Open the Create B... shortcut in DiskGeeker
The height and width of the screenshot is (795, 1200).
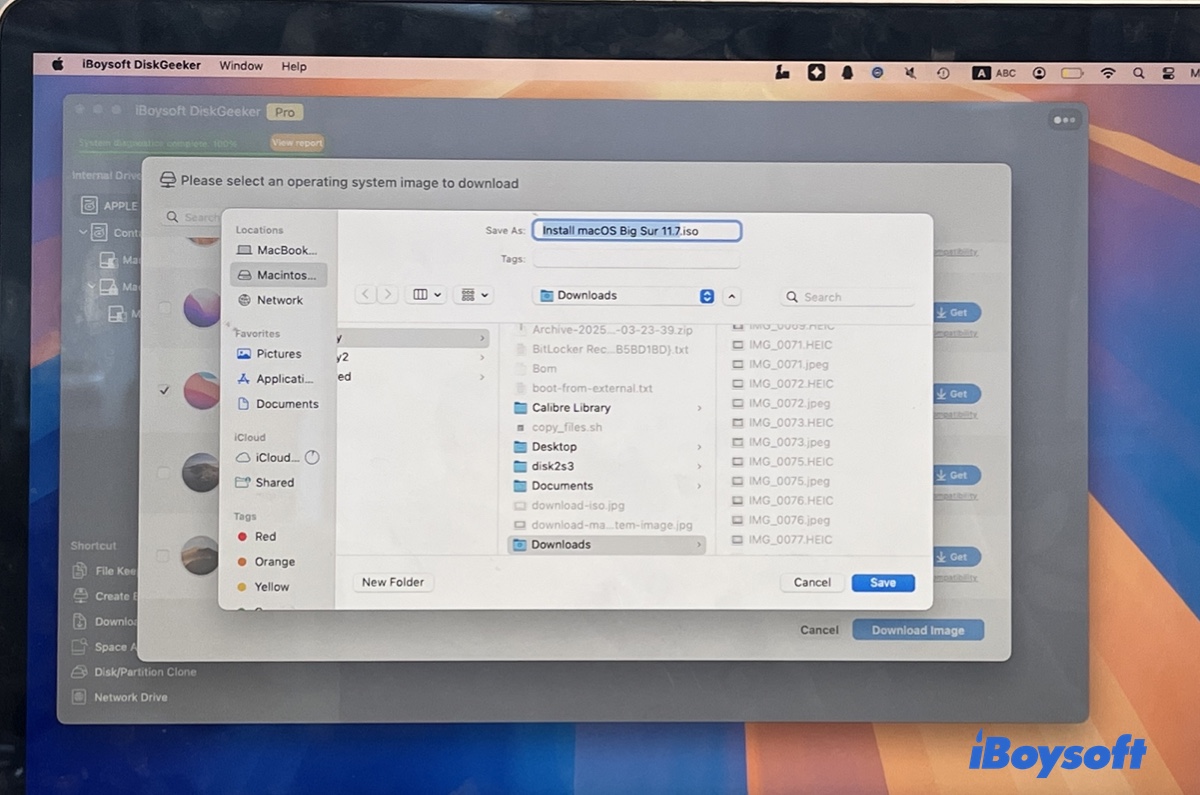102,596
